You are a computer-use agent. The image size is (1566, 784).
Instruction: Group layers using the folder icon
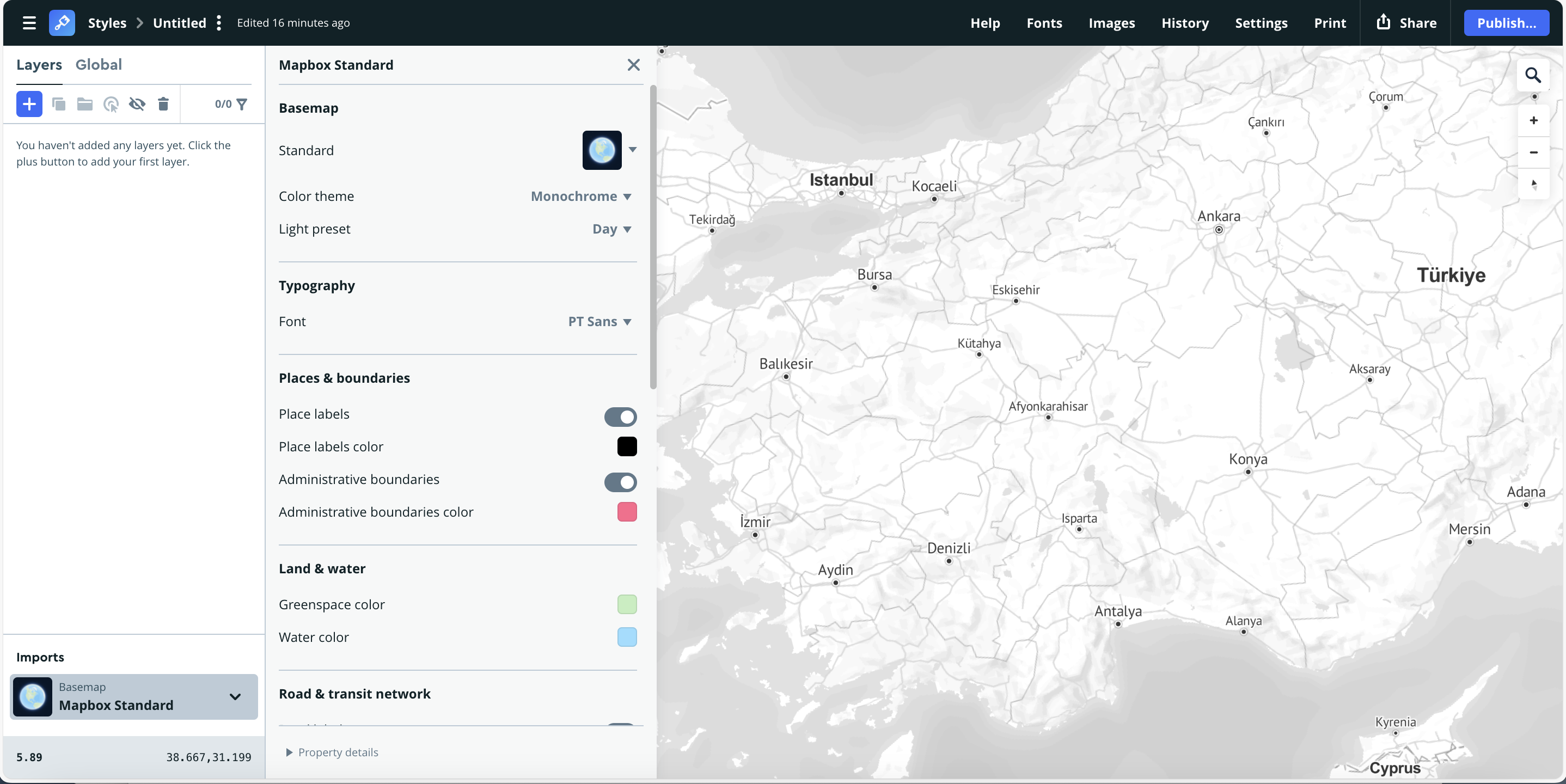pyautogui.click(x=84, y=104)
